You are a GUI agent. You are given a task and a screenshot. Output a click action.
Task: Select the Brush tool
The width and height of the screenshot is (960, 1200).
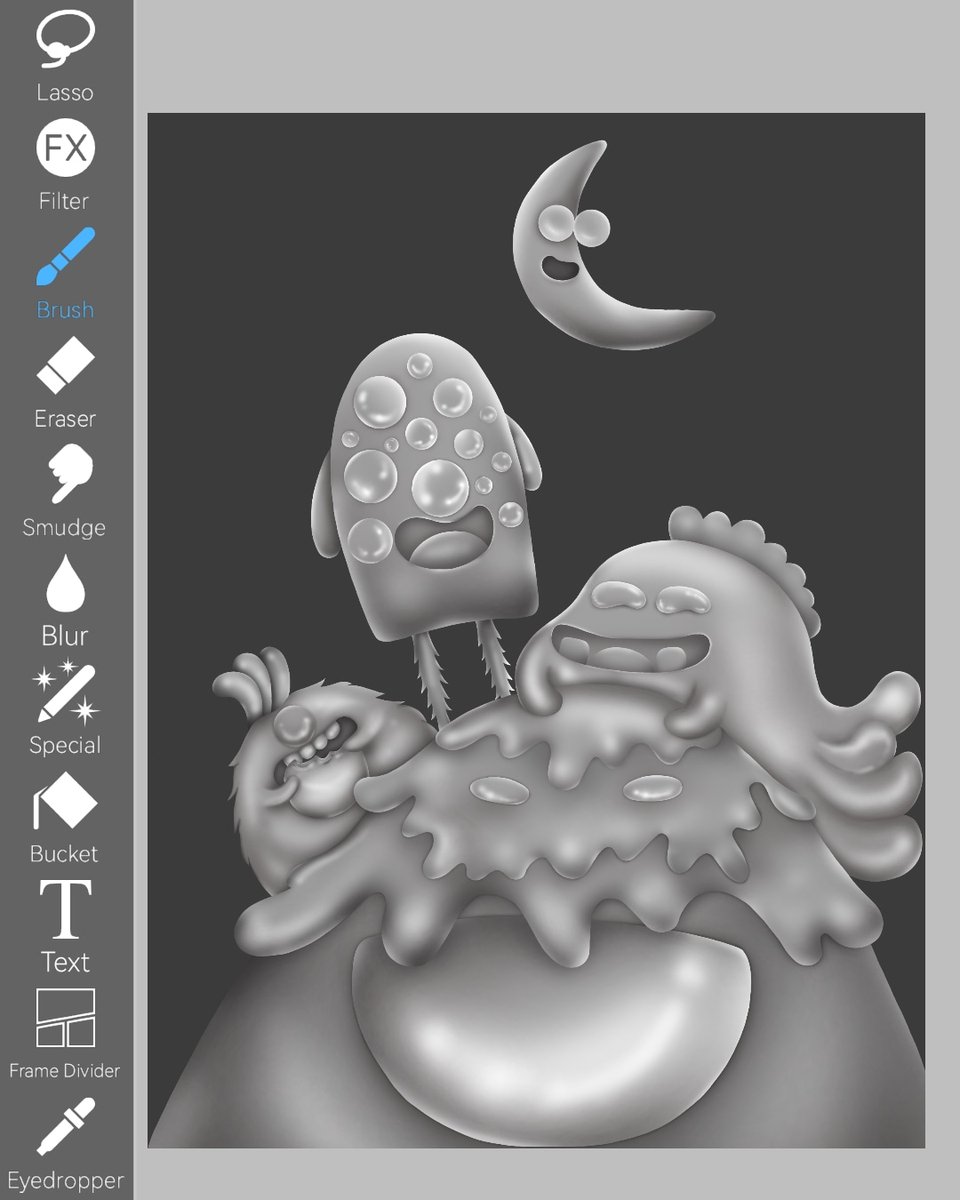tap(65, 260)
